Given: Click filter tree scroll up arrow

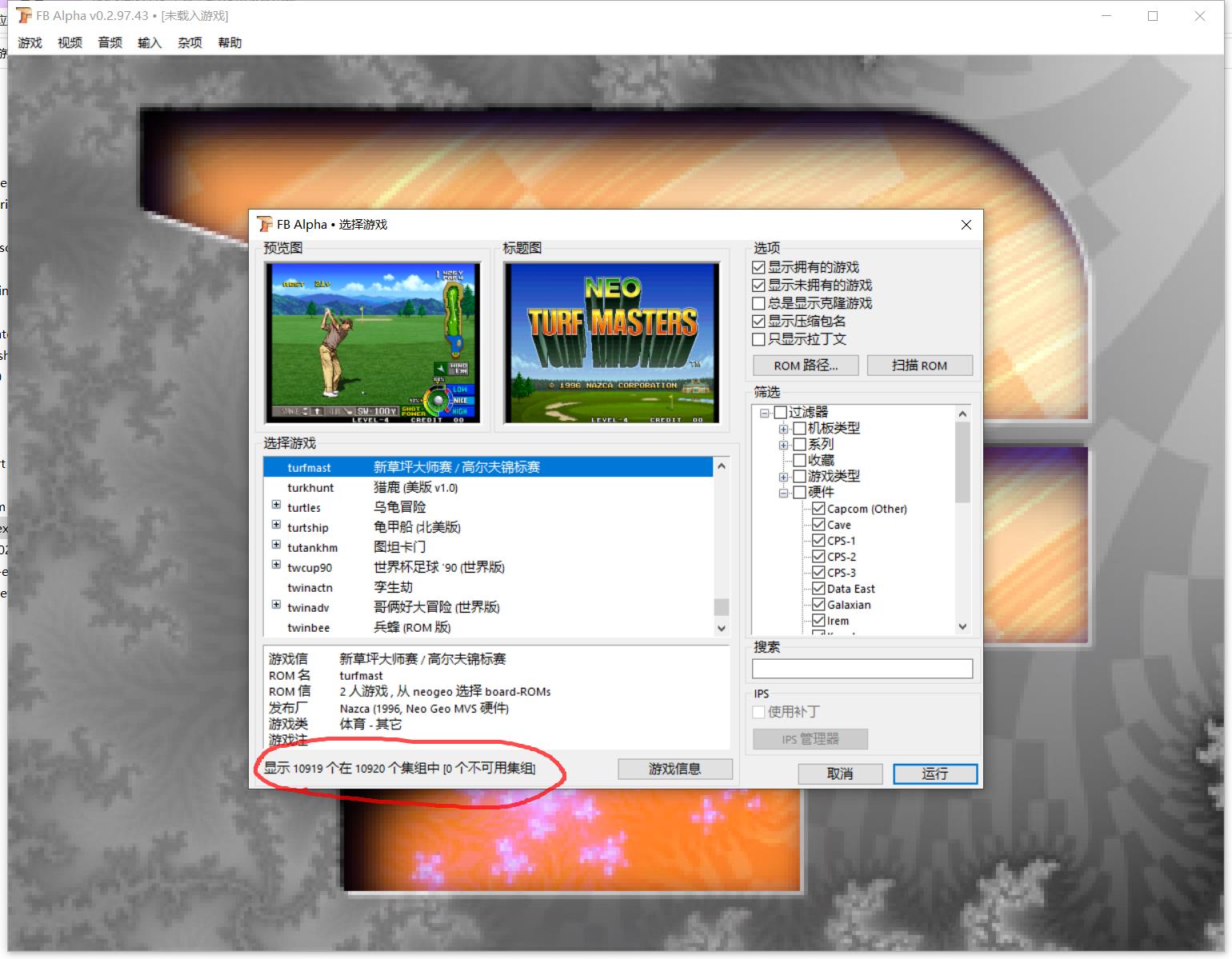Looking at the screenshot, I should [x=962, y=414].
